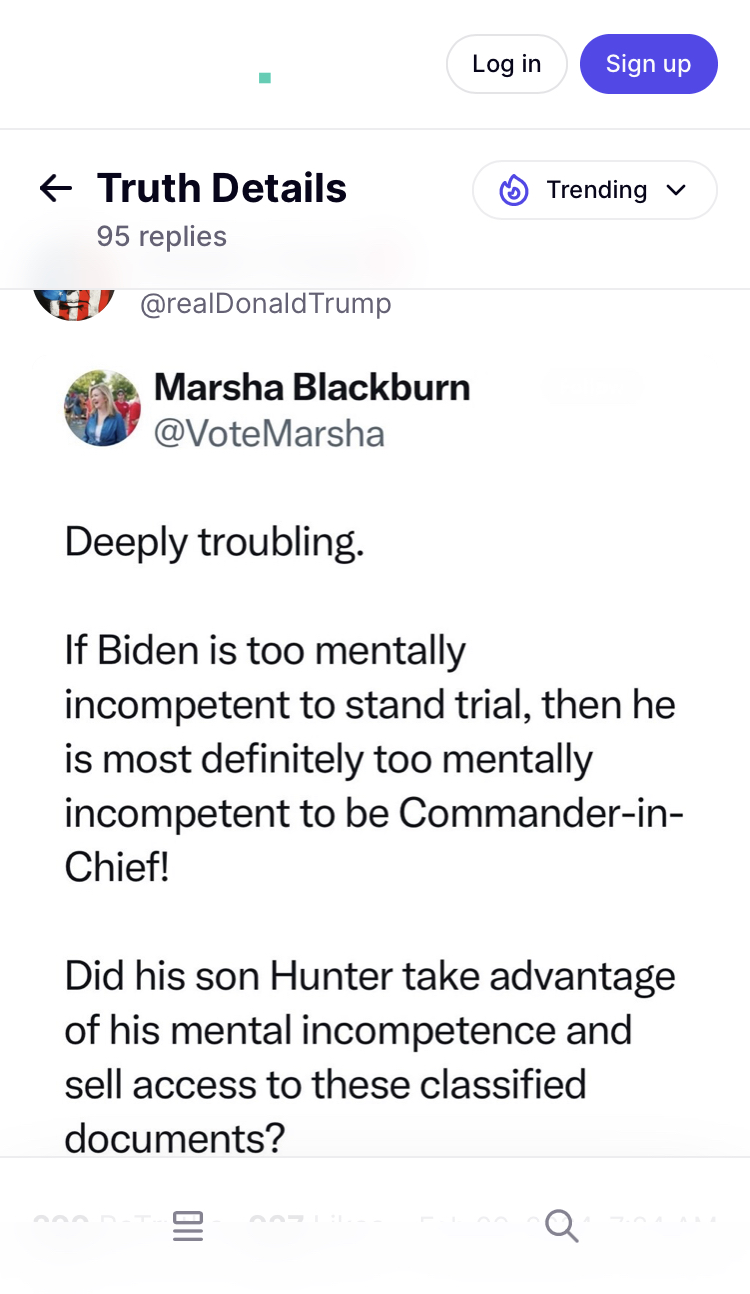Open the embedded Marsha Blackburn post image

(374, 700)
